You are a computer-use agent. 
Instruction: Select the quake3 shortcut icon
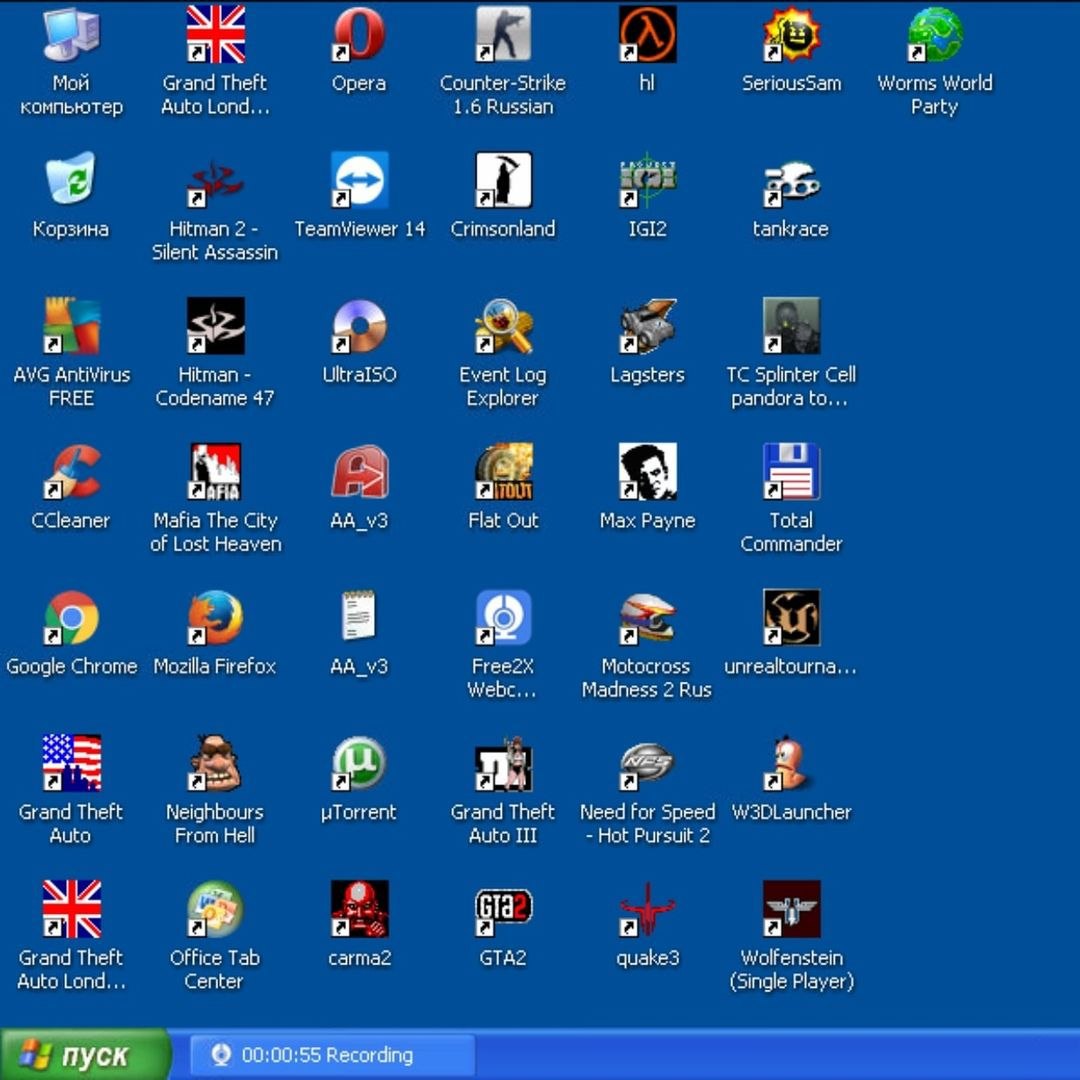(x=647, y=909)
